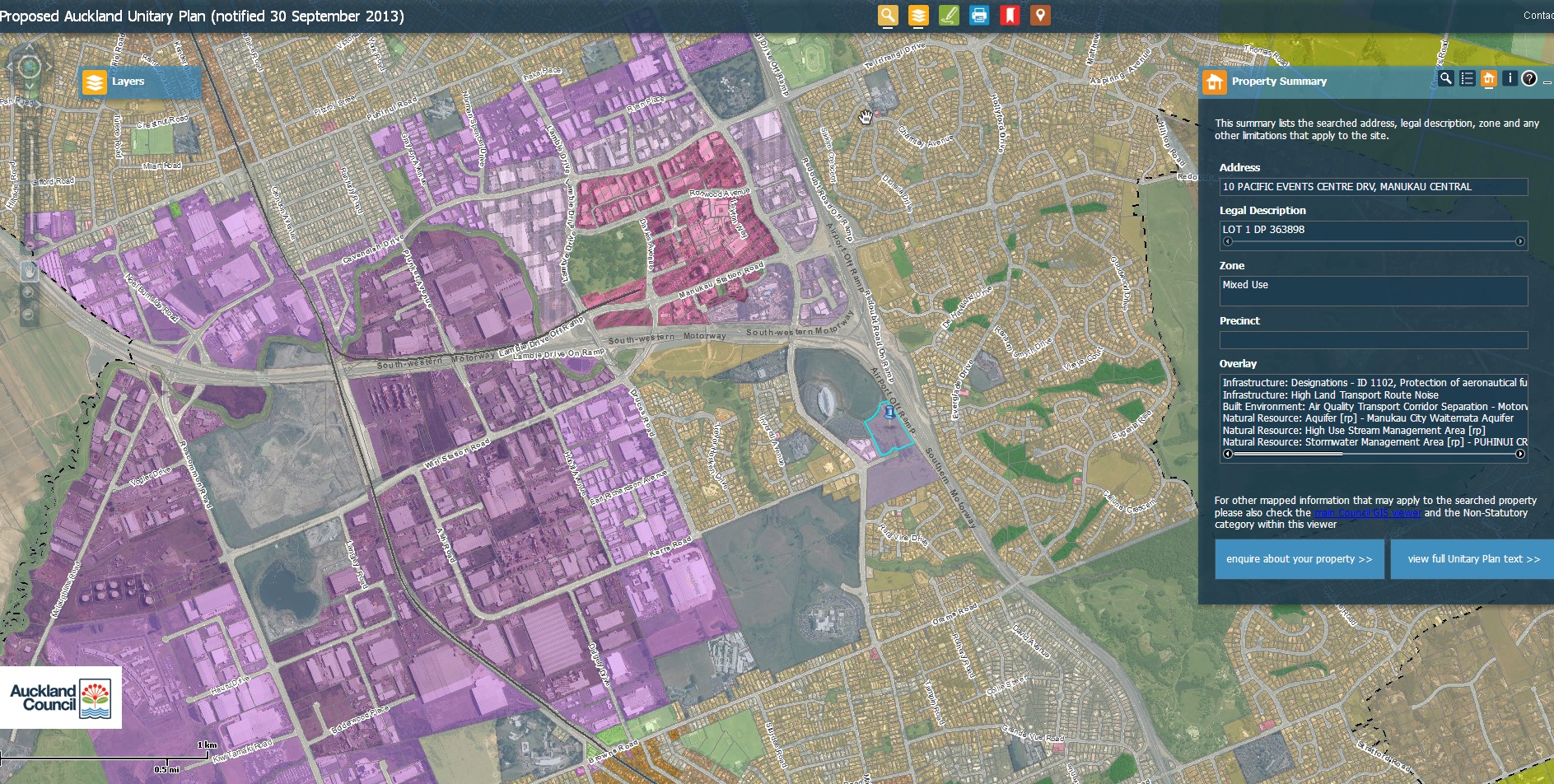The width and height of the screenshot is (1554, 784).
Task: Click right arrow of Overlay horizontal scrollbar
Action: click(x=1520, y=454)
